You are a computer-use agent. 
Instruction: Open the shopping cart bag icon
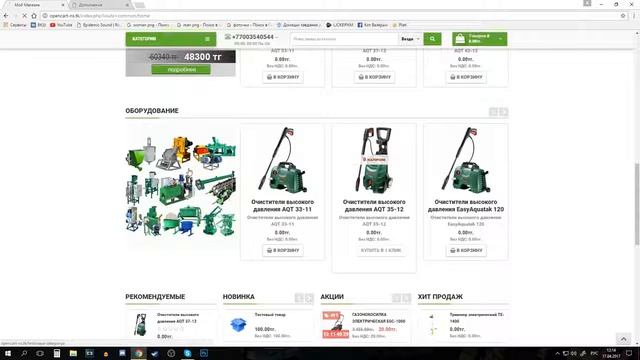tap(460, 39)
